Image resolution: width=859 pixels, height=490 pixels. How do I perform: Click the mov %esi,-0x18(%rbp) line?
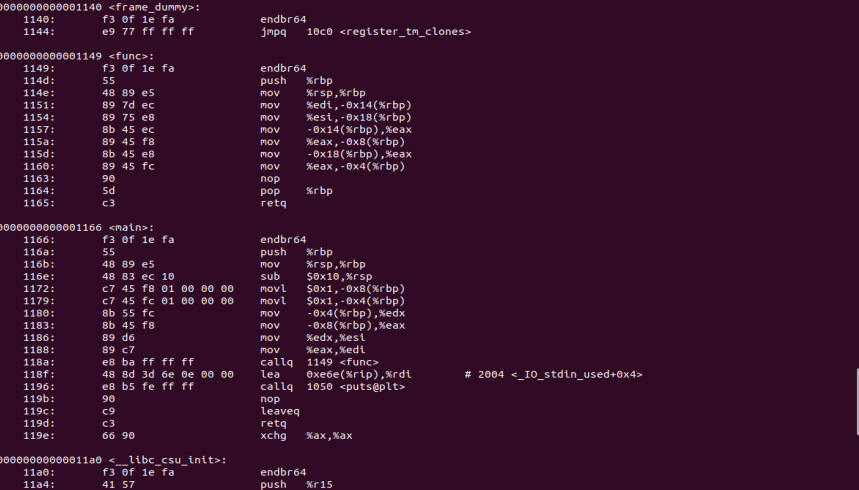click(x=336, y=117)
